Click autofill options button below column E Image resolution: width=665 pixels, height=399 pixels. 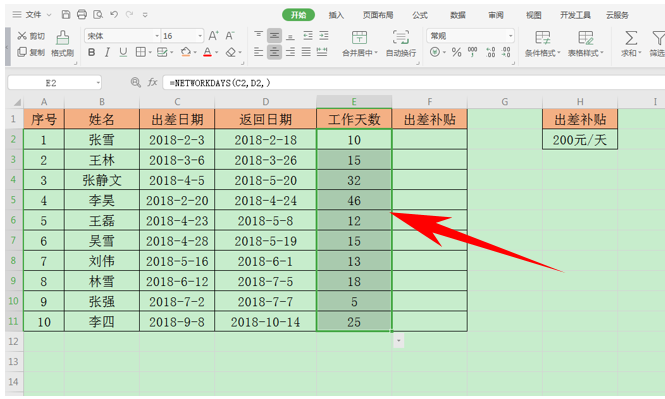coord(398,340)
